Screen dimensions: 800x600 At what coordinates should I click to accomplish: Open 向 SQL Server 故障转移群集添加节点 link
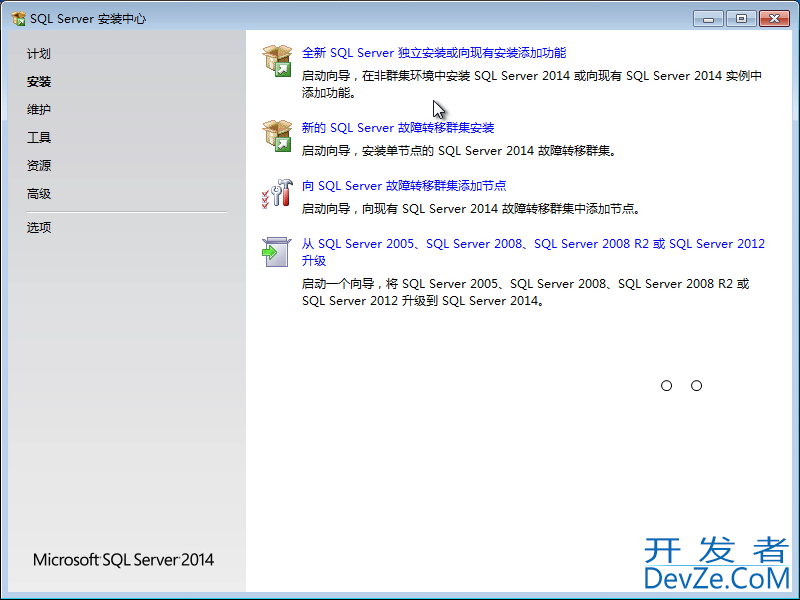[404, 186]
